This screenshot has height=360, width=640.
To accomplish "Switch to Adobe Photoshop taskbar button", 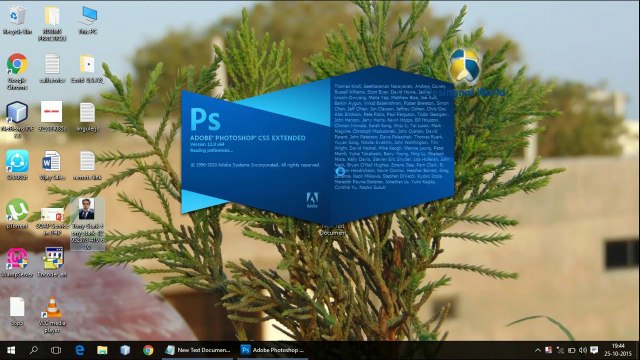I will tap(272, 350).
